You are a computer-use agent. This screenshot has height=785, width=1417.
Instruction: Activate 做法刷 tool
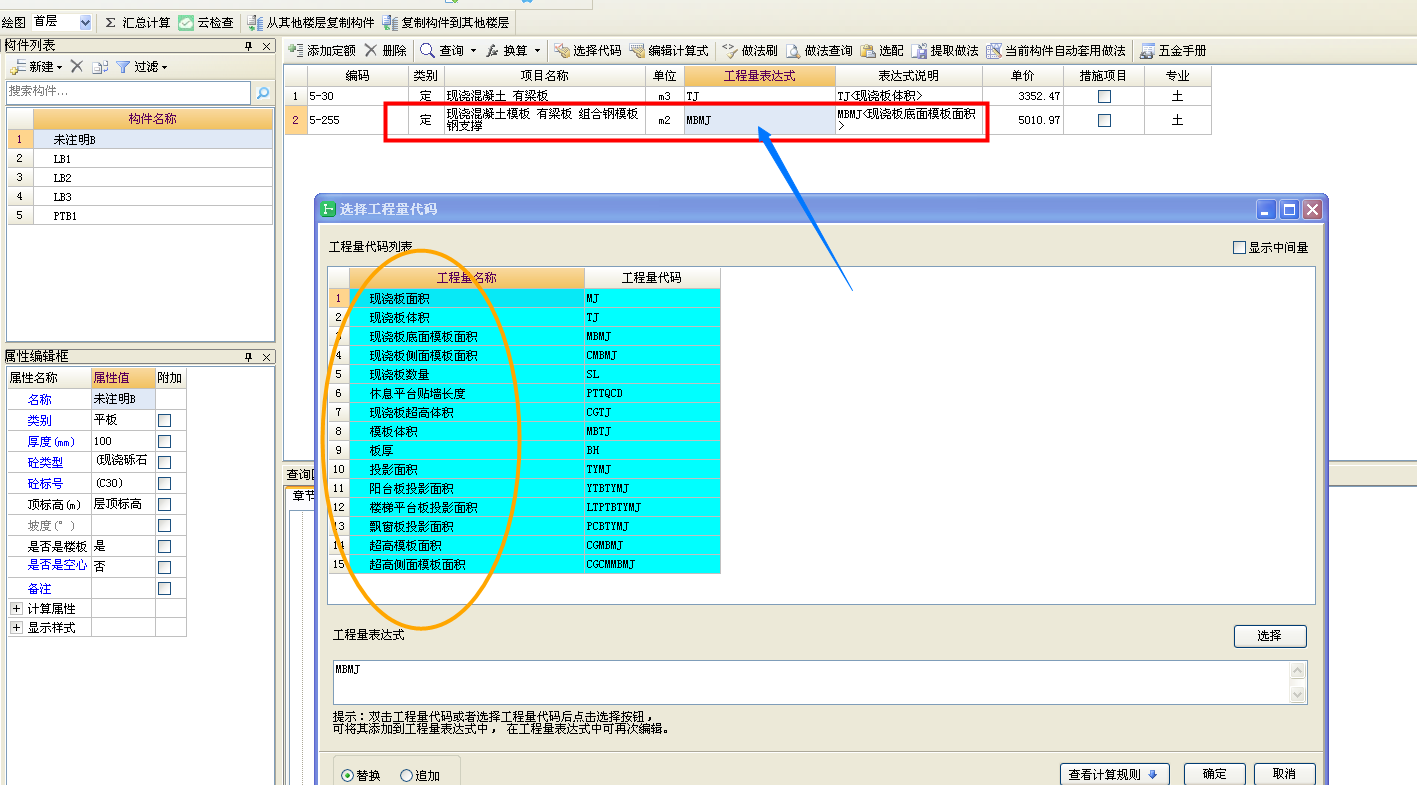click(749, 50)
